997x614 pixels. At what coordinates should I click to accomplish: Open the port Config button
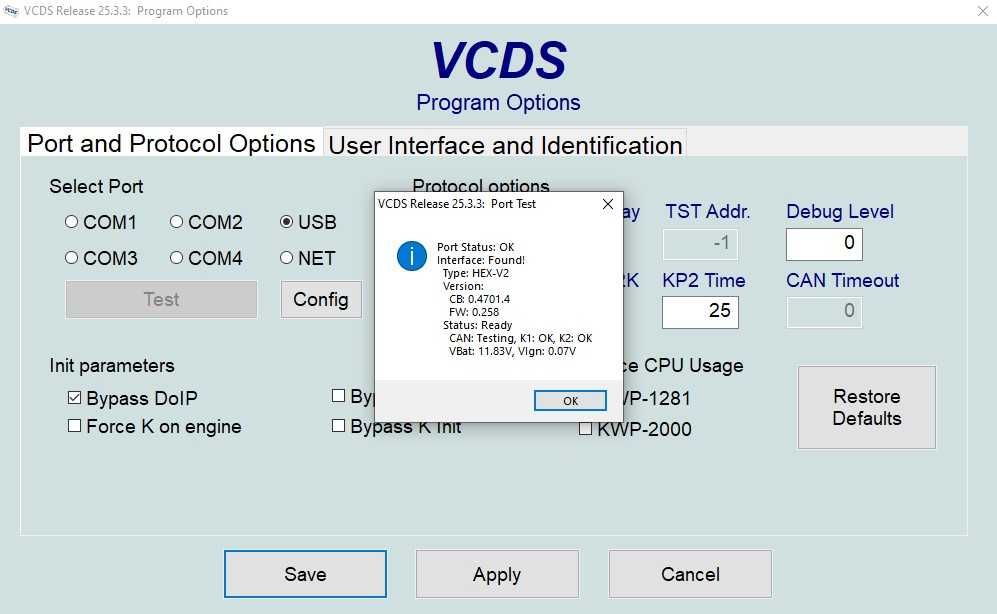pyautogui.click(x=321, y=299)
